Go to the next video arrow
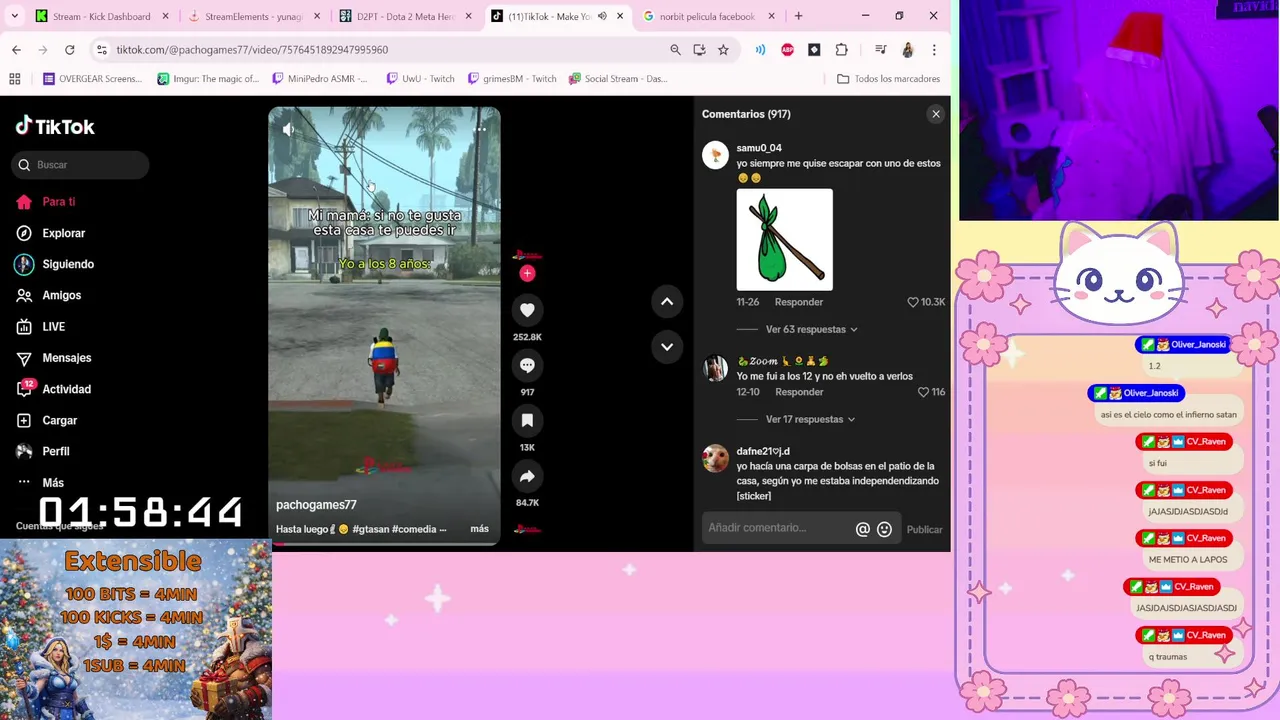This screenshot has width=1280, height=720. [667, 347]
